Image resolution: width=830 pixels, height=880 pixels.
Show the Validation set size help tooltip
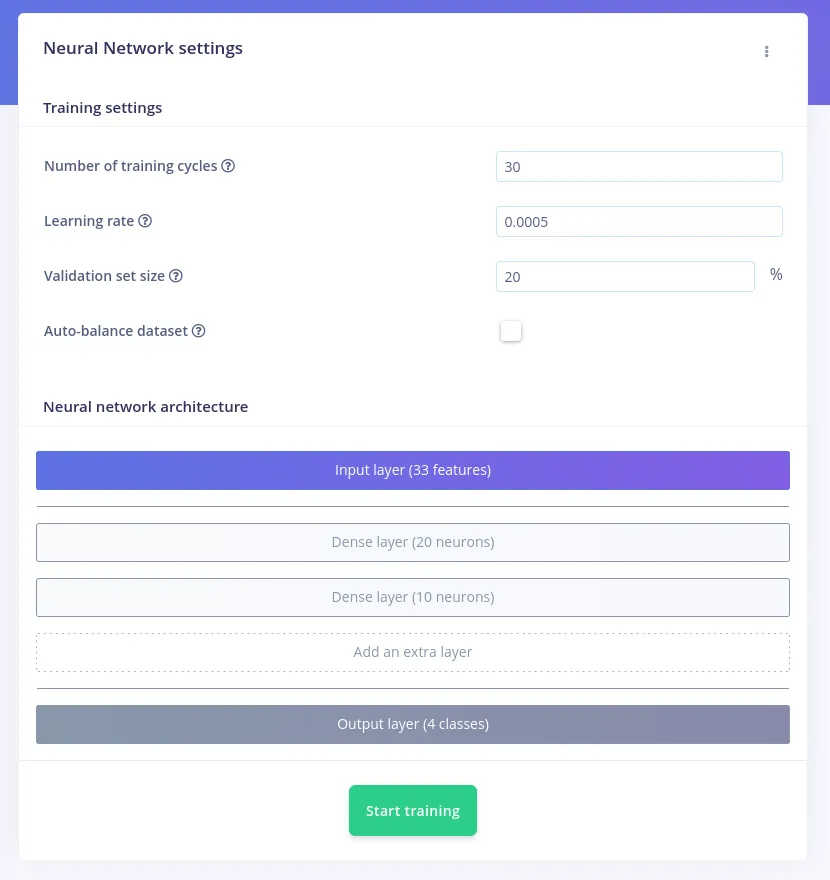pos(176,276)
